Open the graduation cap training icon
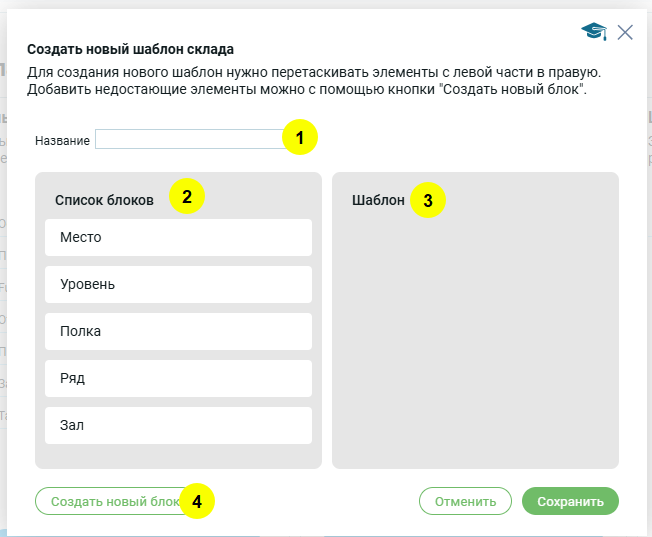Image resolution: width=652 pixels, height=537 pixels. 594,32
